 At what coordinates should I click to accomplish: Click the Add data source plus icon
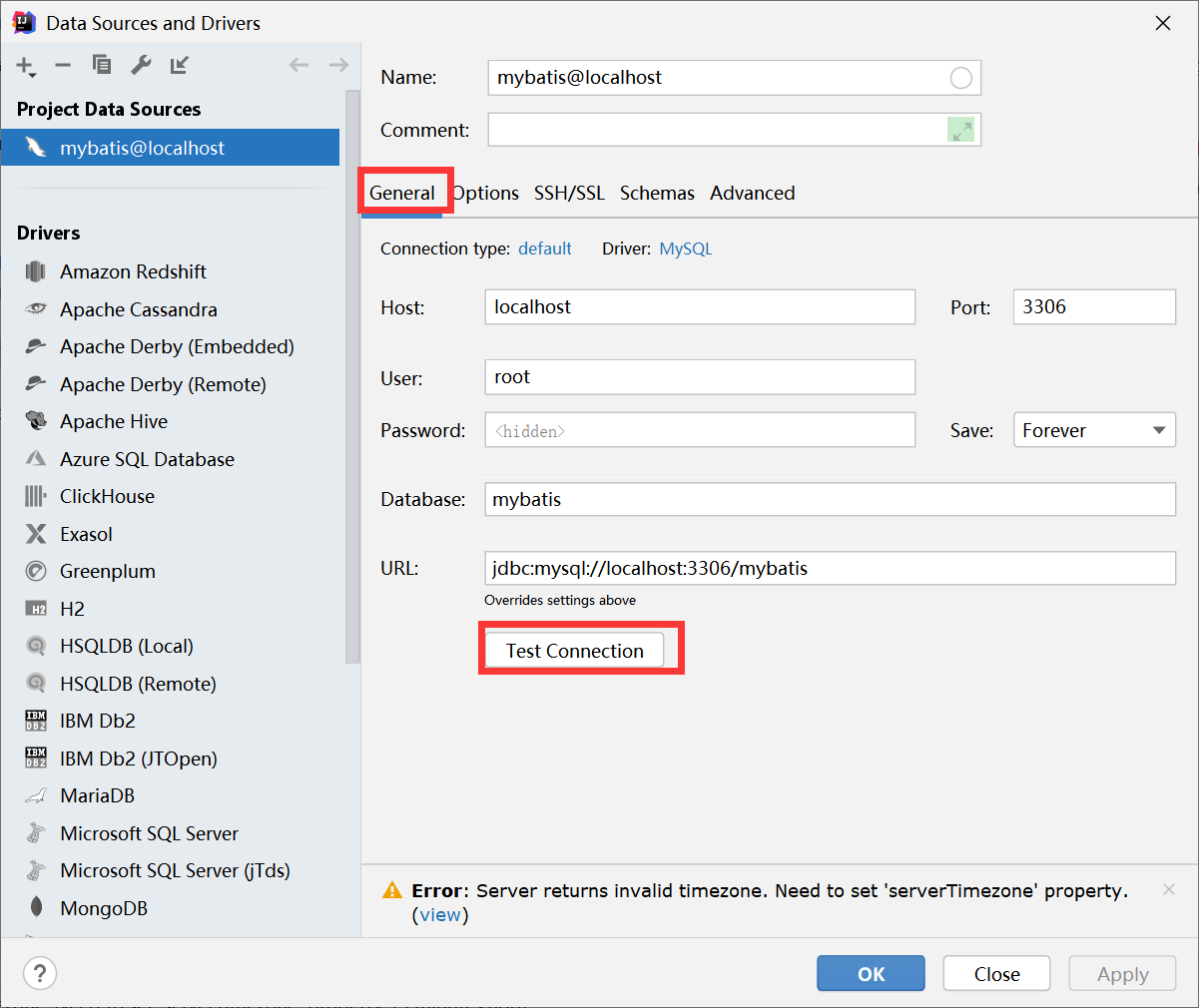tap(25, 66)
